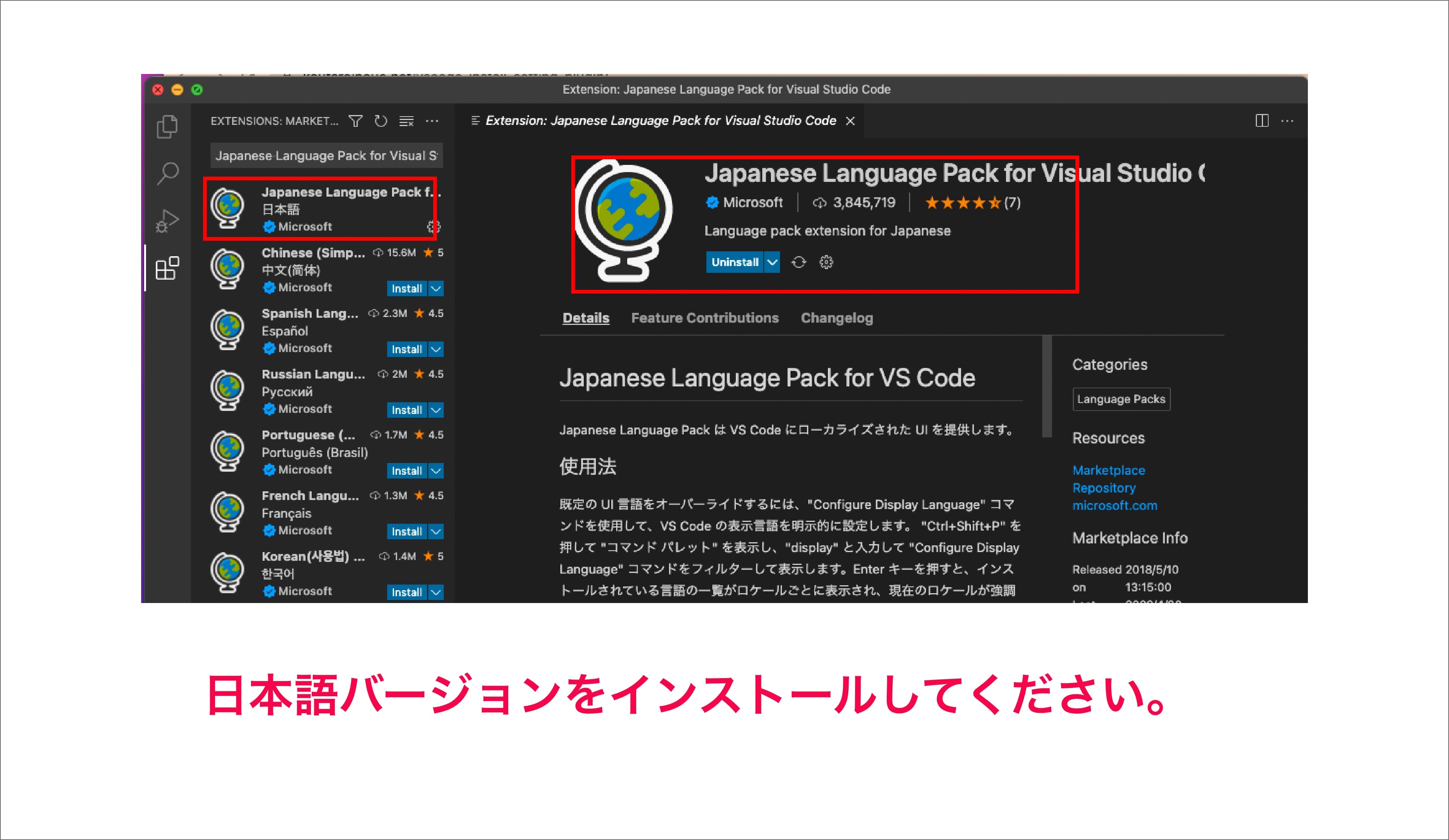Select the French Language Pack globe icon

(x=227, y=512)
